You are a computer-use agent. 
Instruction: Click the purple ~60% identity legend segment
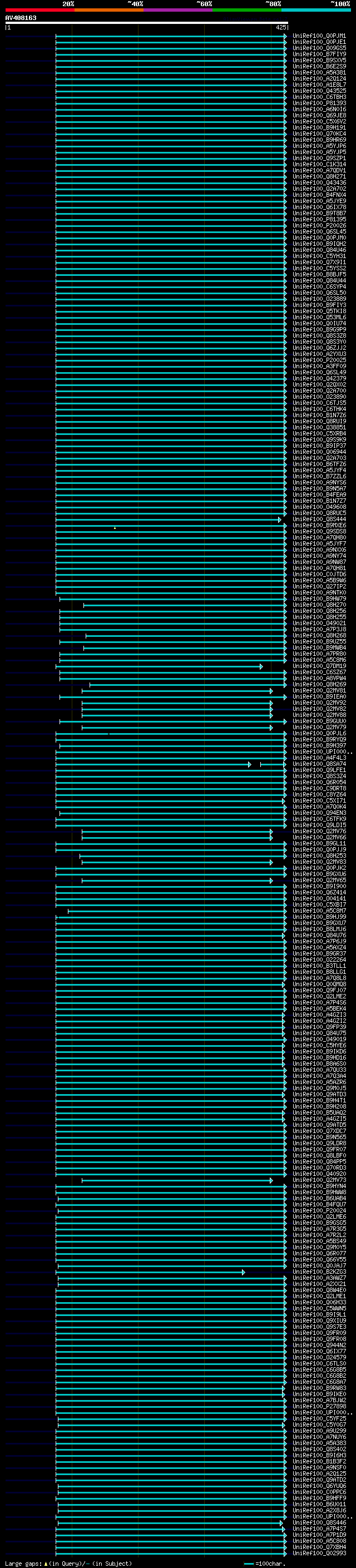179,10
